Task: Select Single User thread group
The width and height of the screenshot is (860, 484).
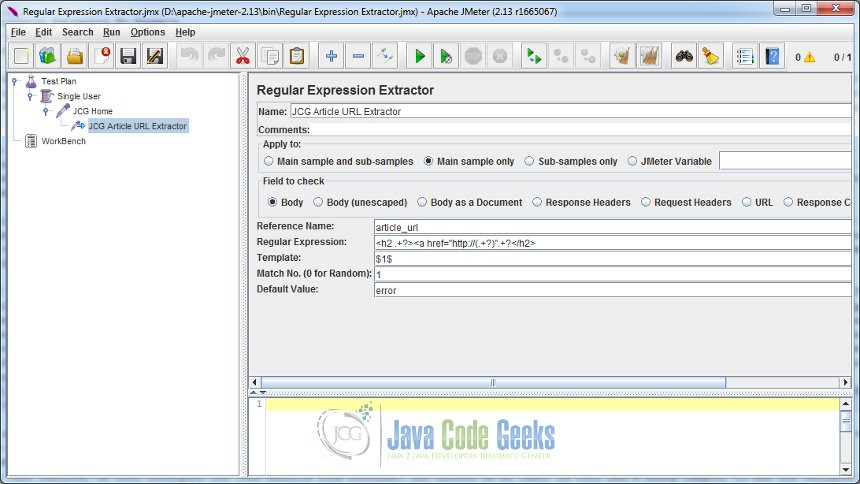Action: pyautogui.click(x=79, y=96)
